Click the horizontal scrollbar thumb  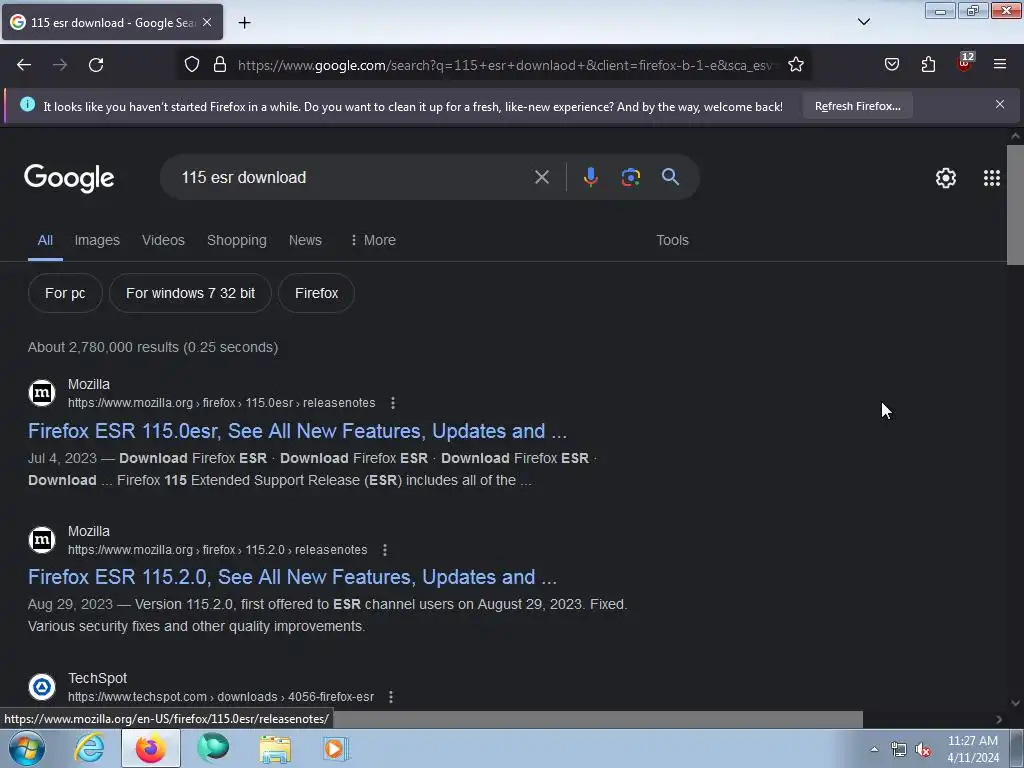click(597, 719)
